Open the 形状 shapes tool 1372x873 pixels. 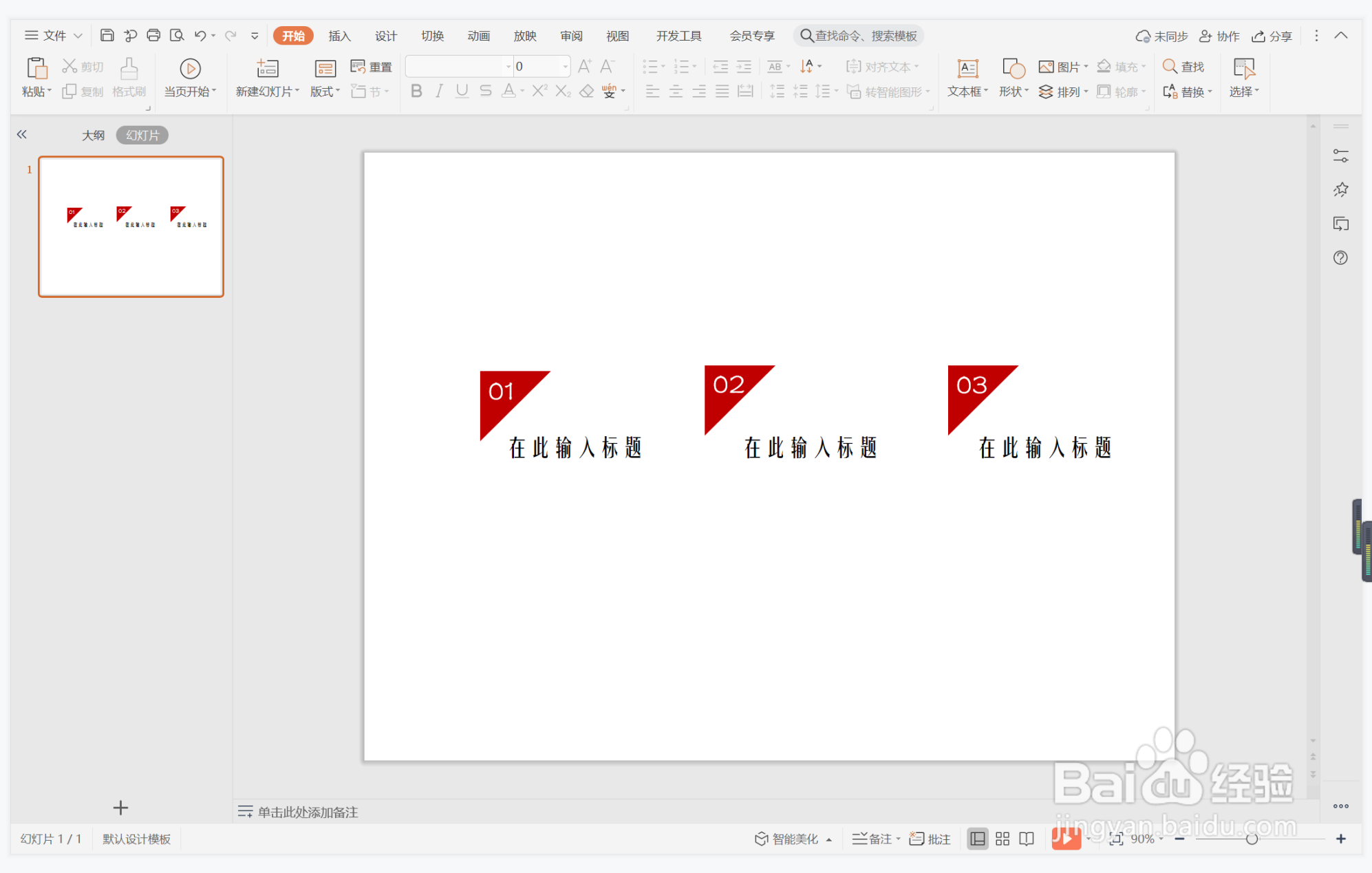coord(1013,69)
